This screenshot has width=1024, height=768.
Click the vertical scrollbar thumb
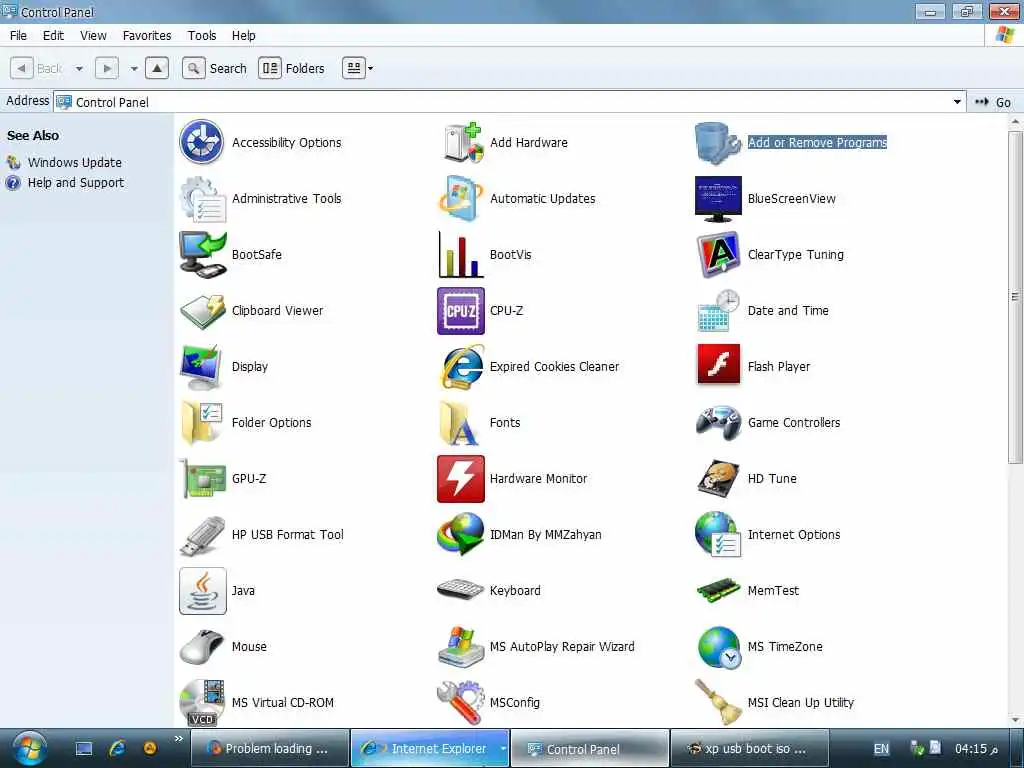[1016, 297]
